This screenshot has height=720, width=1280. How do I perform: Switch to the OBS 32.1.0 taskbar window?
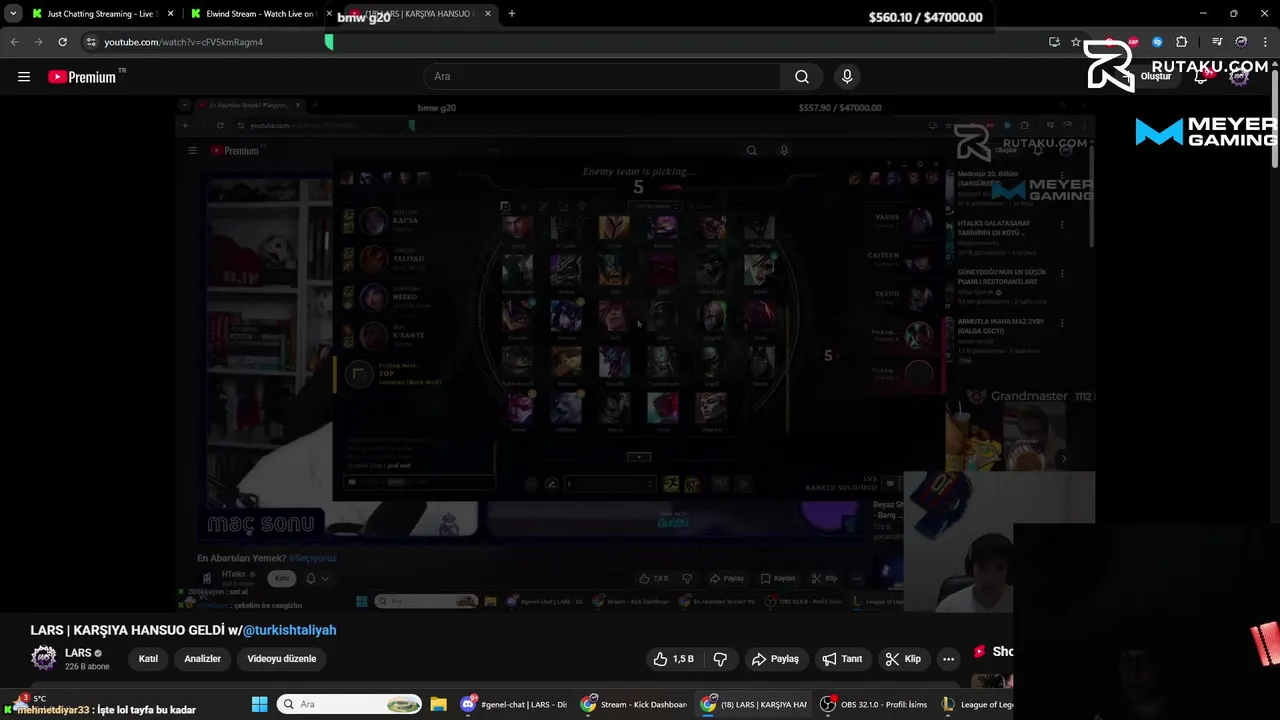[x=874, y=704]
